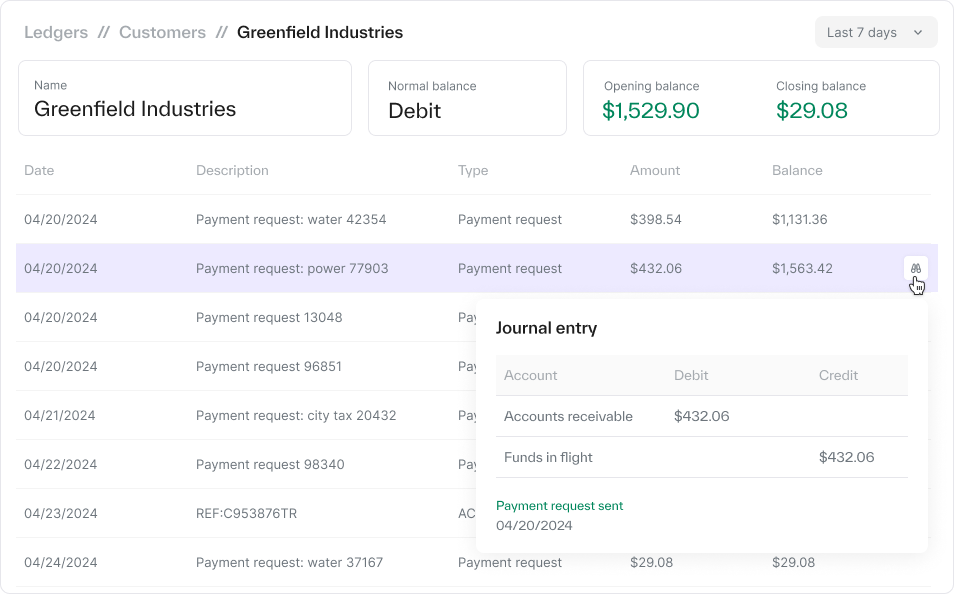Navigate to the Customers breadcrumb

pos(162,32)
